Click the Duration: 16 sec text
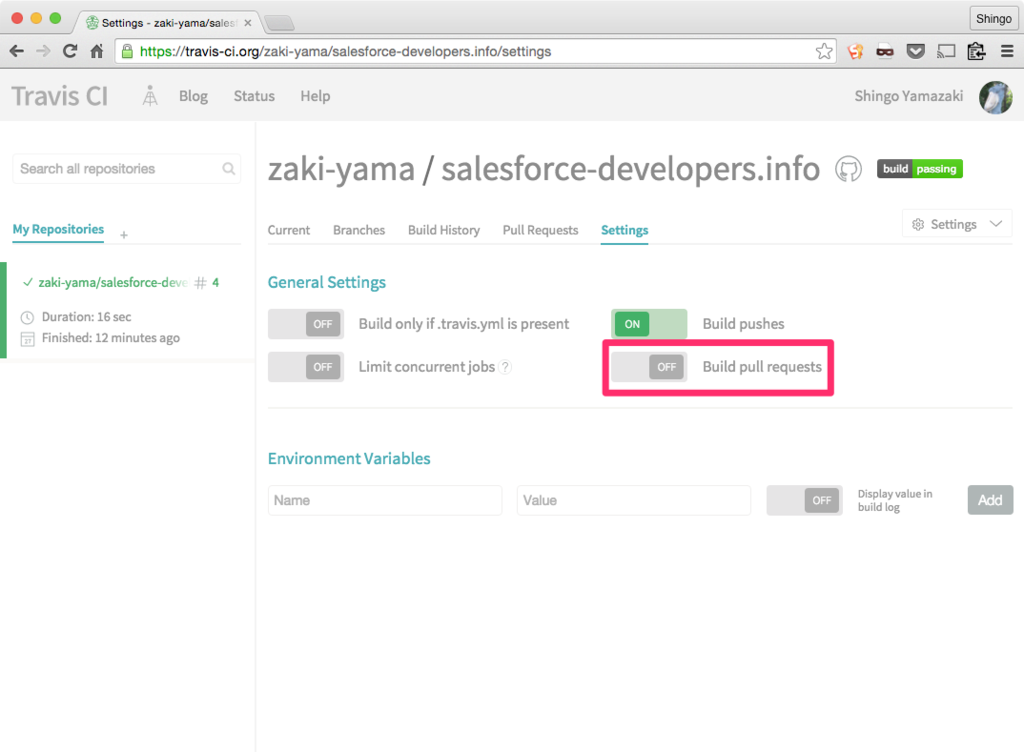 click(x=86, y=317)
